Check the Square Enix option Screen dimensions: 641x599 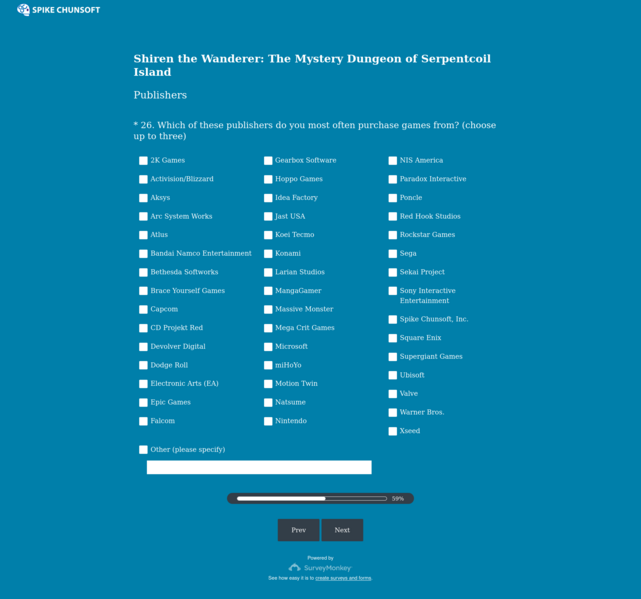click(x=393, y=338)
